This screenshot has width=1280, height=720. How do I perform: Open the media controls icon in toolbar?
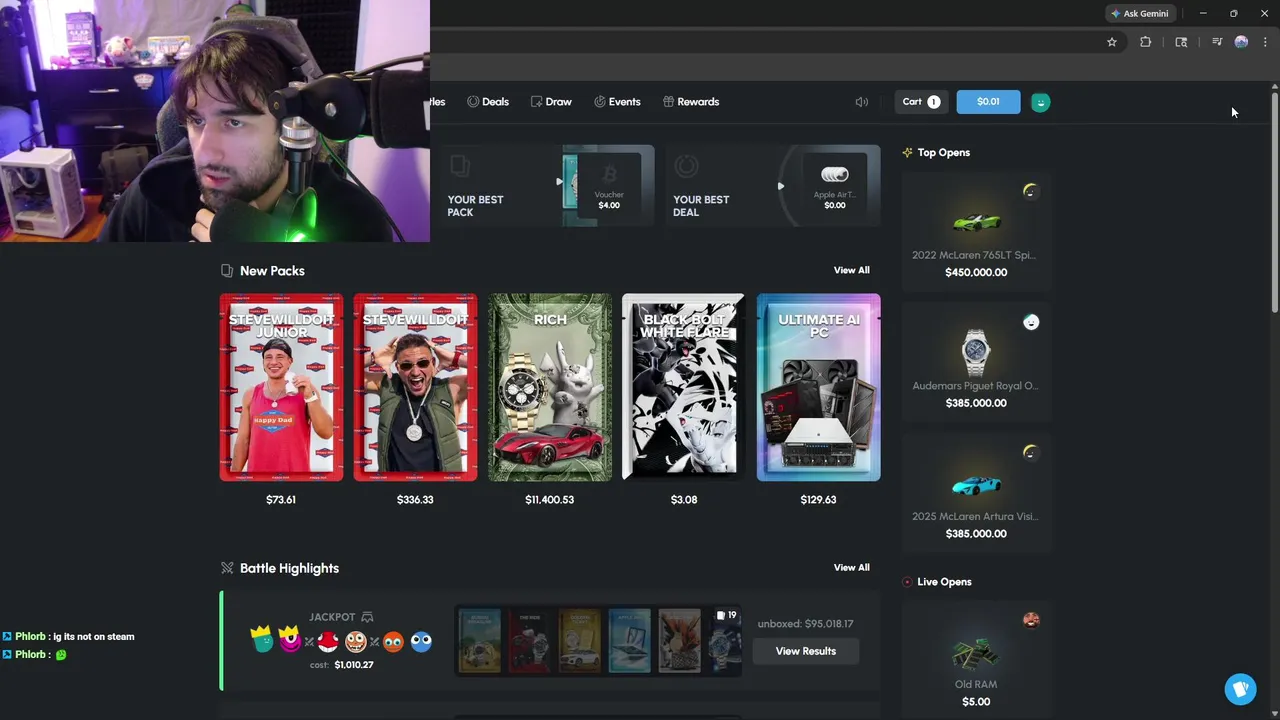pos(1216,42)
